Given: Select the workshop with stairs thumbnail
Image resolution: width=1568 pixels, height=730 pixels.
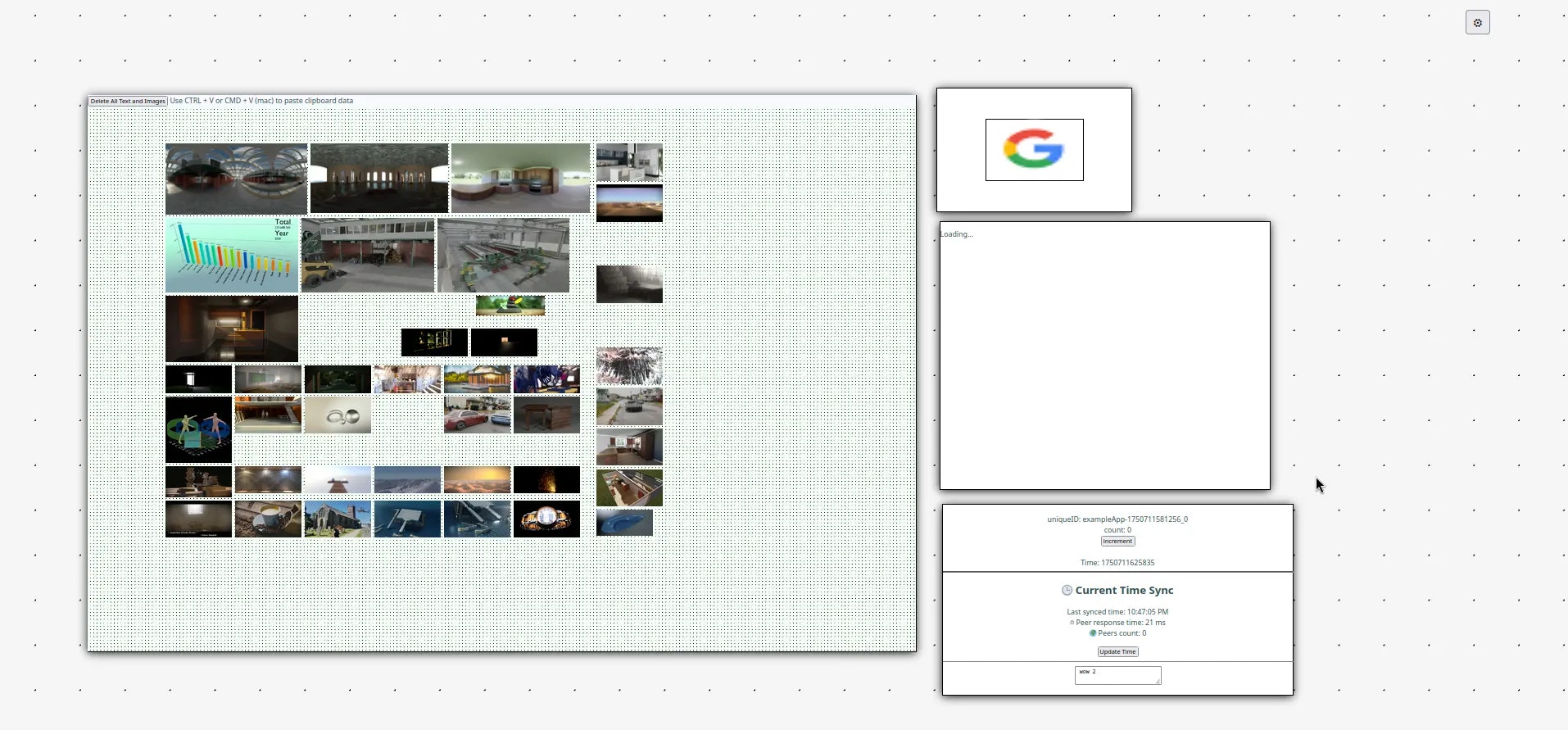Looking at the screenshot, I should click(407, 379).
